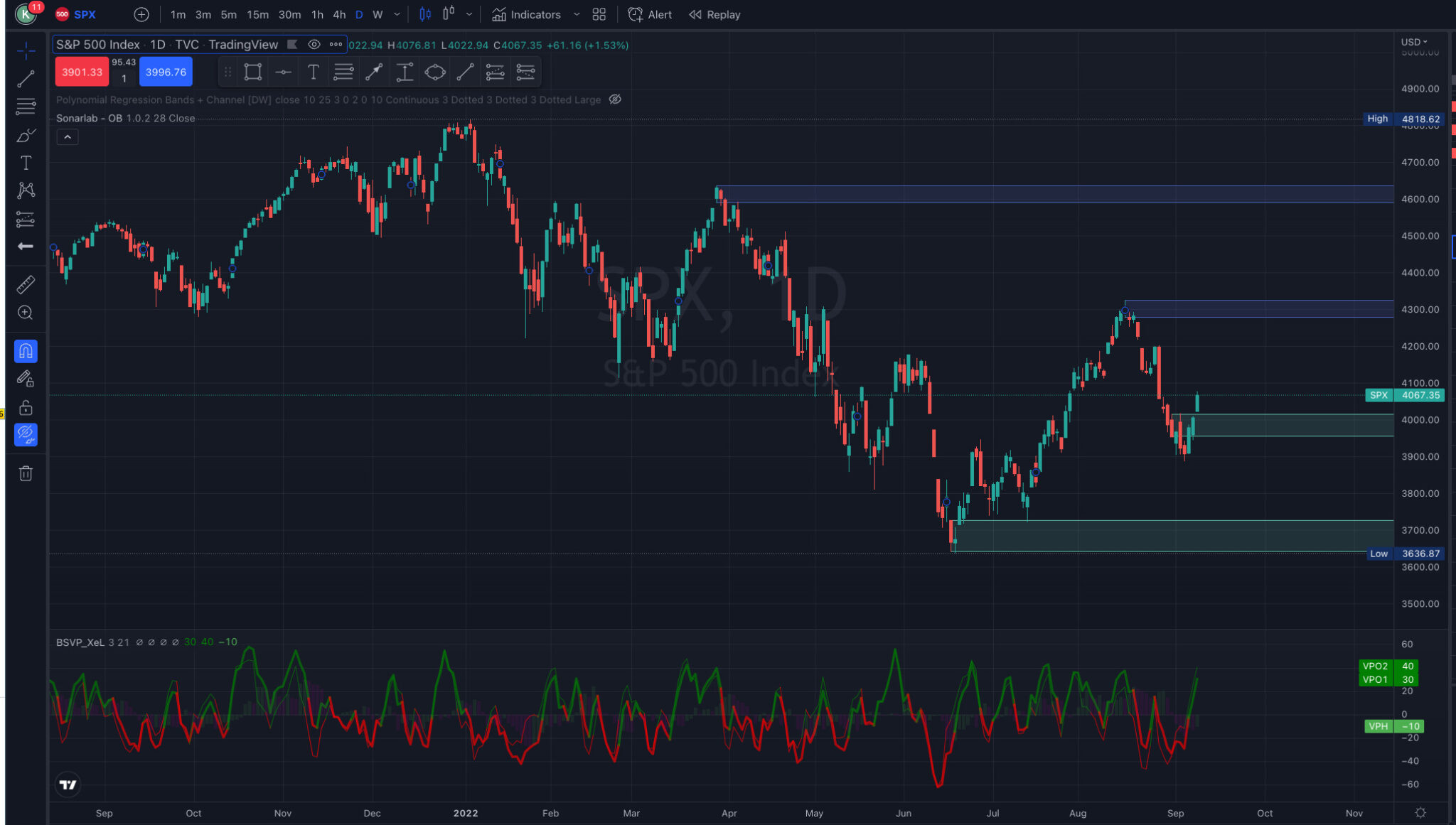The width and height of the screenshot is (1456, 825).
Task: Open the Indicators menu
Action: click(x=527, y=14)
